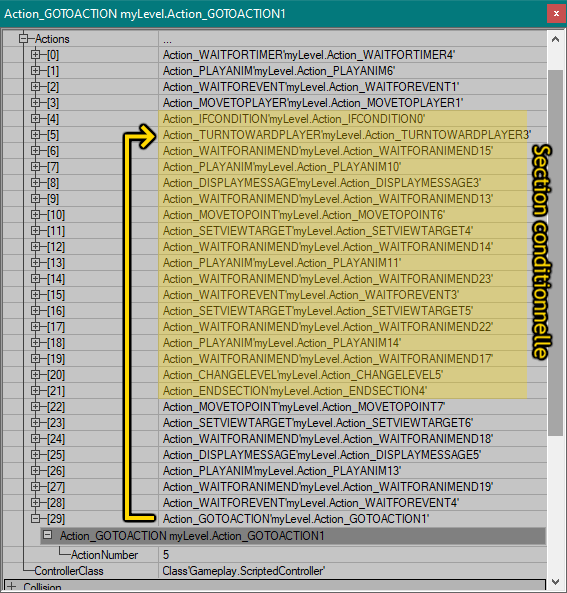Click the scrollbar down arrow

[555, 582]
